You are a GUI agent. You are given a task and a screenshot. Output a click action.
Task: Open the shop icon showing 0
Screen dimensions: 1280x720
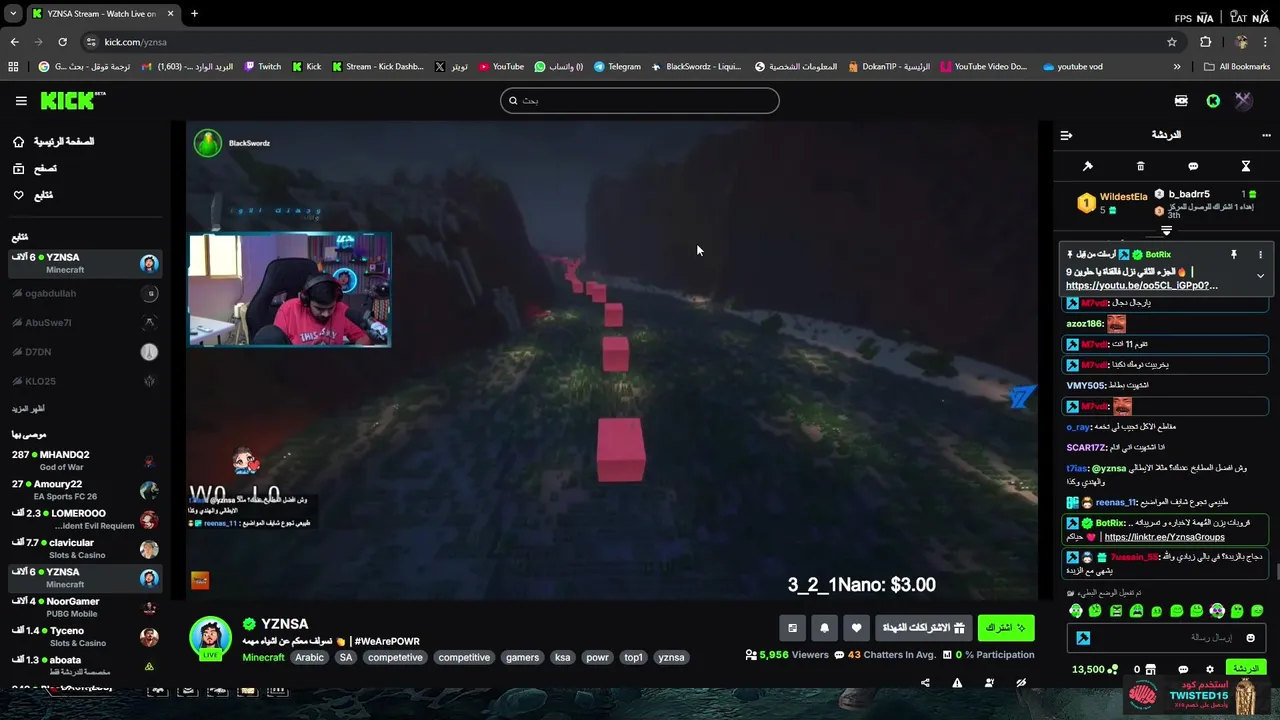coord(1144,669)
